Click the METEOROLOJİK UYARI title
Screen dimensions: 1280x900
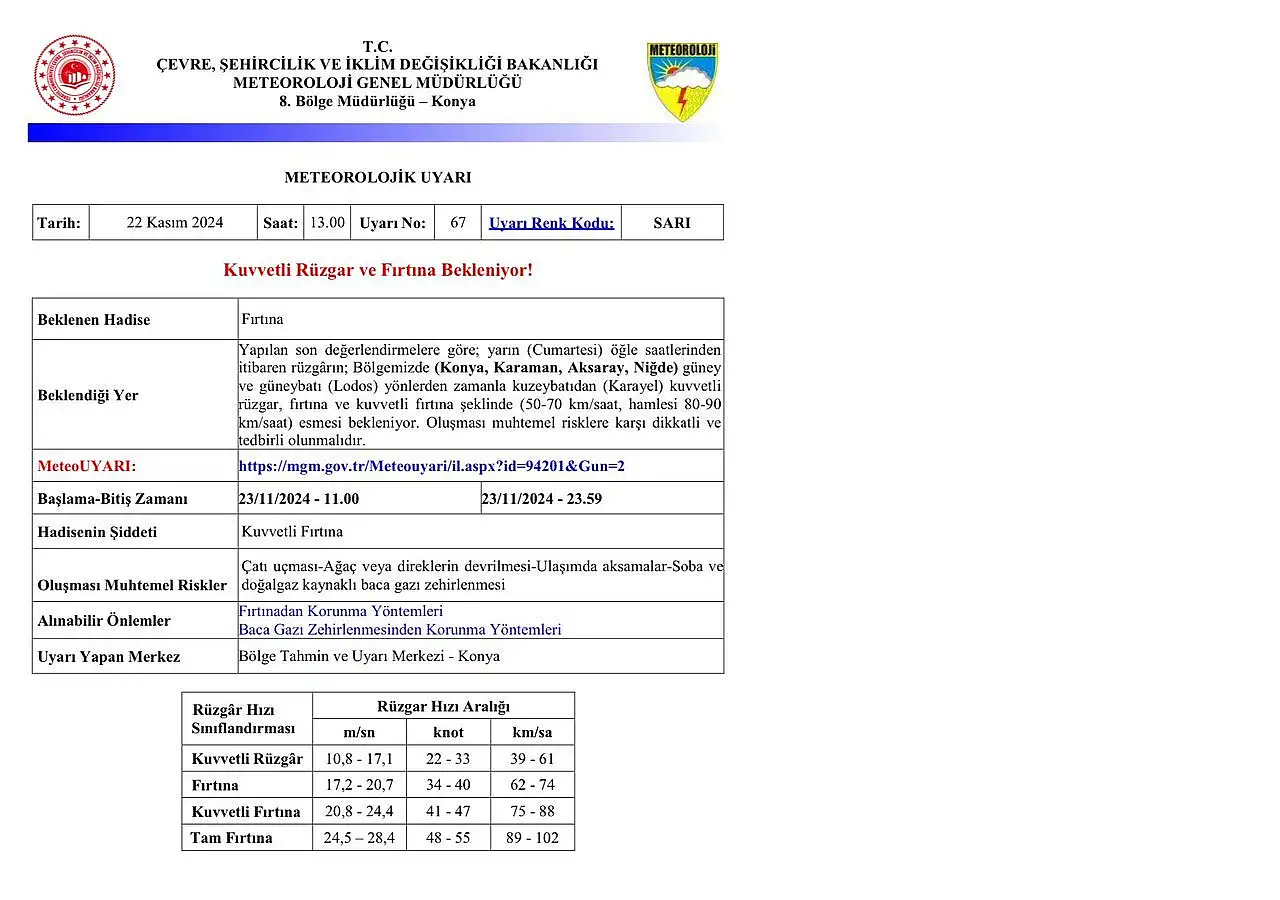pyautogui.click(x=377, y=178)
